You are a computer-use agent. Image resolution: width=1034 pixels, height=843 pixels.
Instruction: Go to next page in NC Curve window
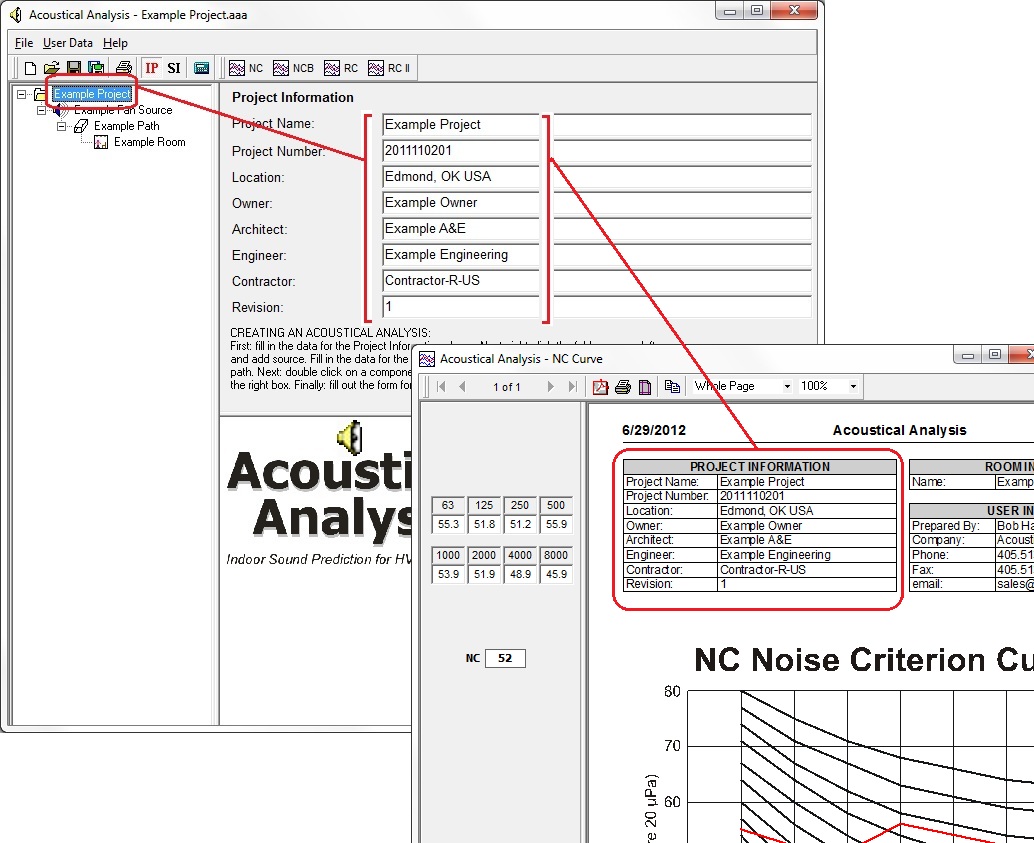pos(551,387)
